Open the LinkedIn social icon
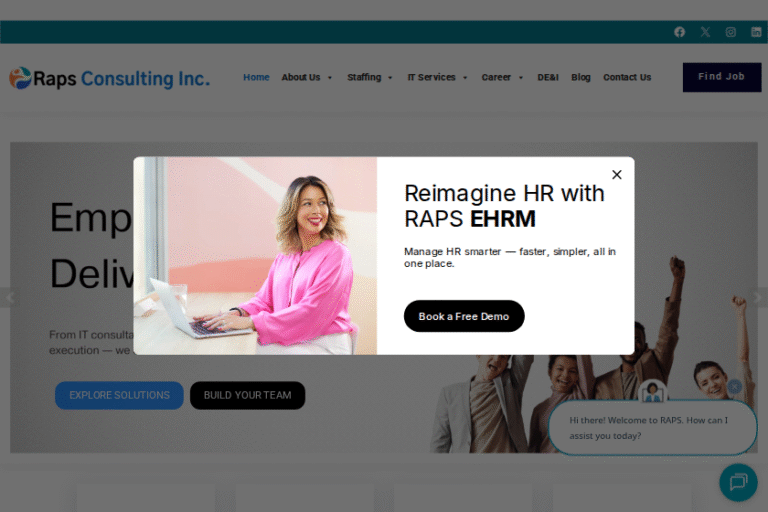Image resolution: width=768 pixels, height=512 pixels. coord(756,32)
